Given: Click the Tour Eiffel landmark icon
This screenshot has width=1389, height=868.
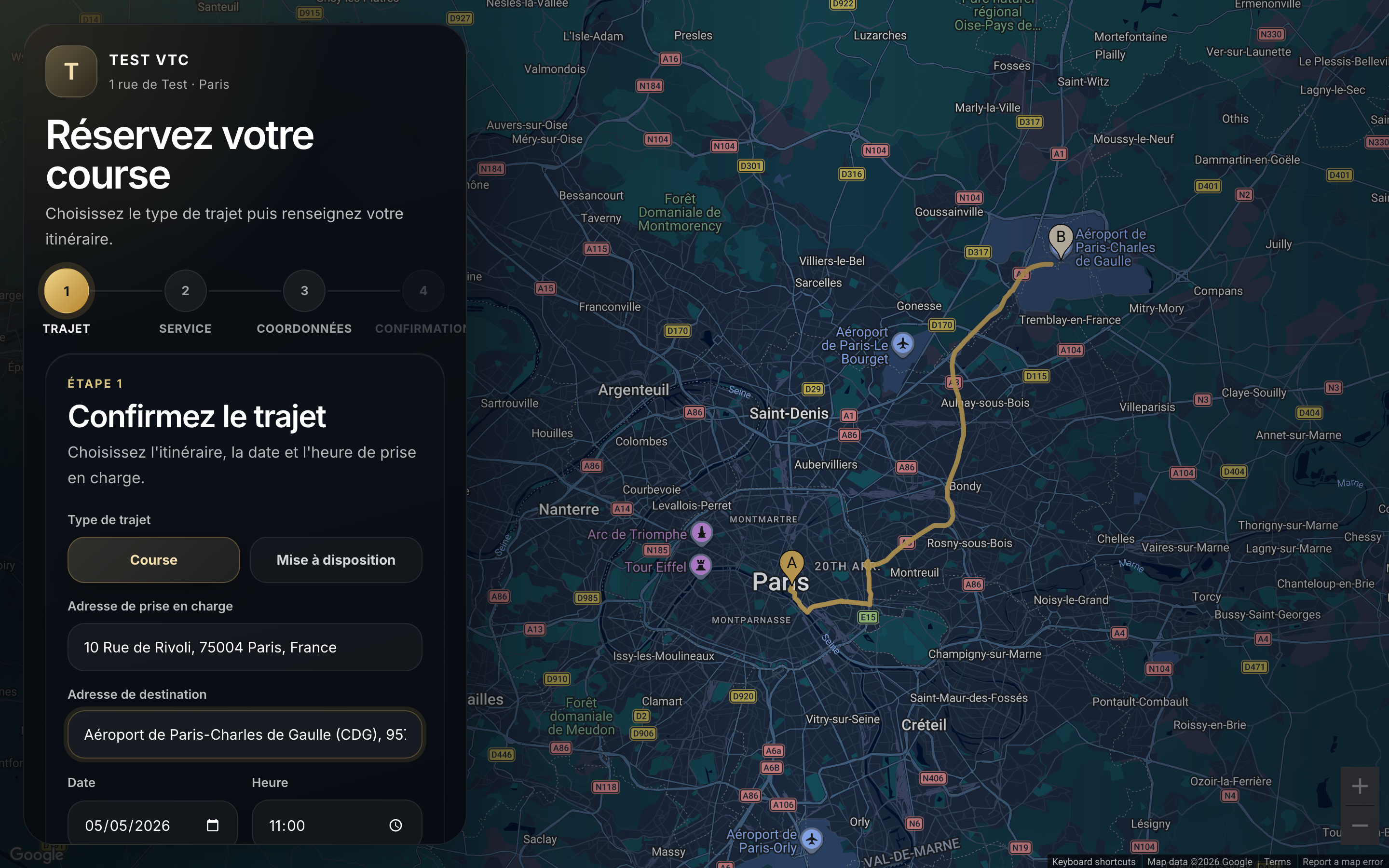Looking at the screenshot, I should point(701,566).
